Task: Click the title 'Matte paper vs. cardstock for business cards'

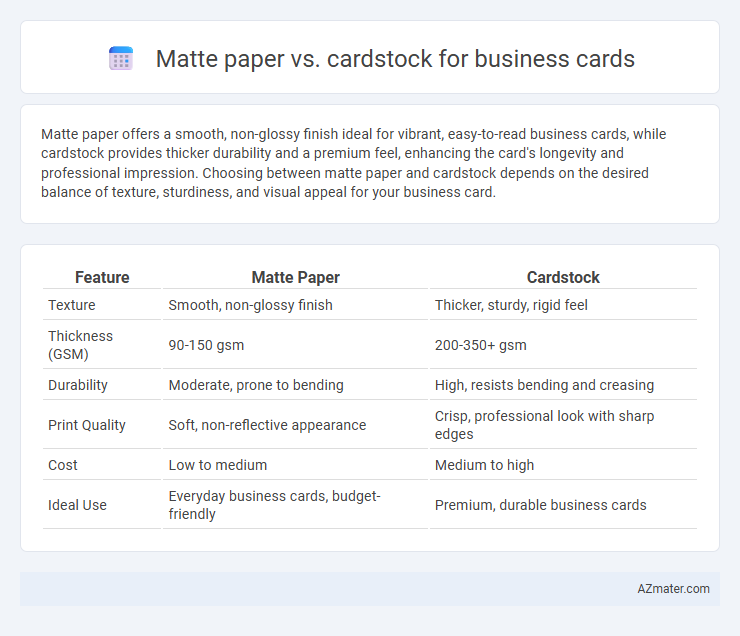Action: click(395, 59)
